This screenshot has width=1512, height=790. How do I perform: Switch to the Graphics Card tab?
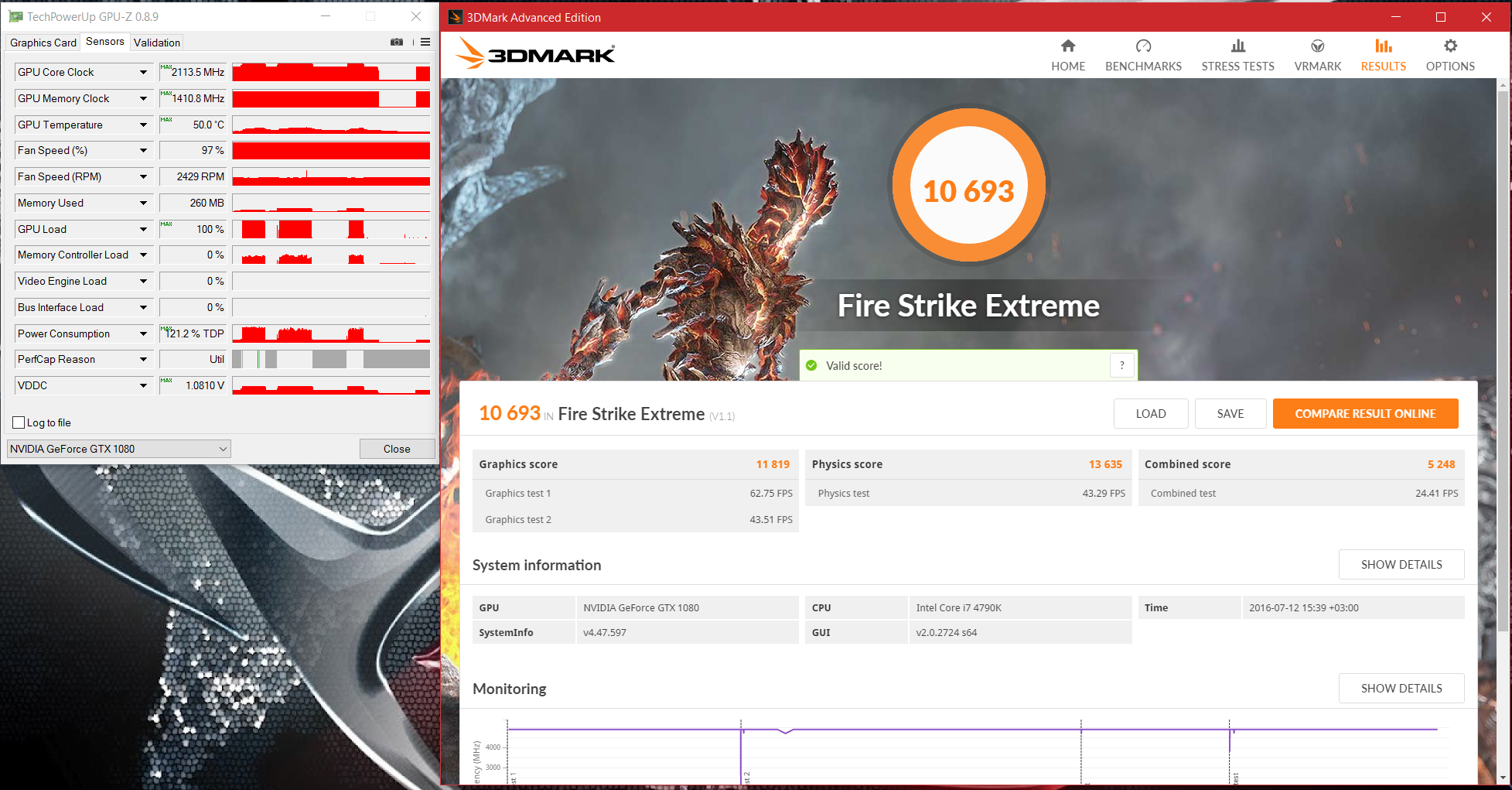tap(43, 43)
